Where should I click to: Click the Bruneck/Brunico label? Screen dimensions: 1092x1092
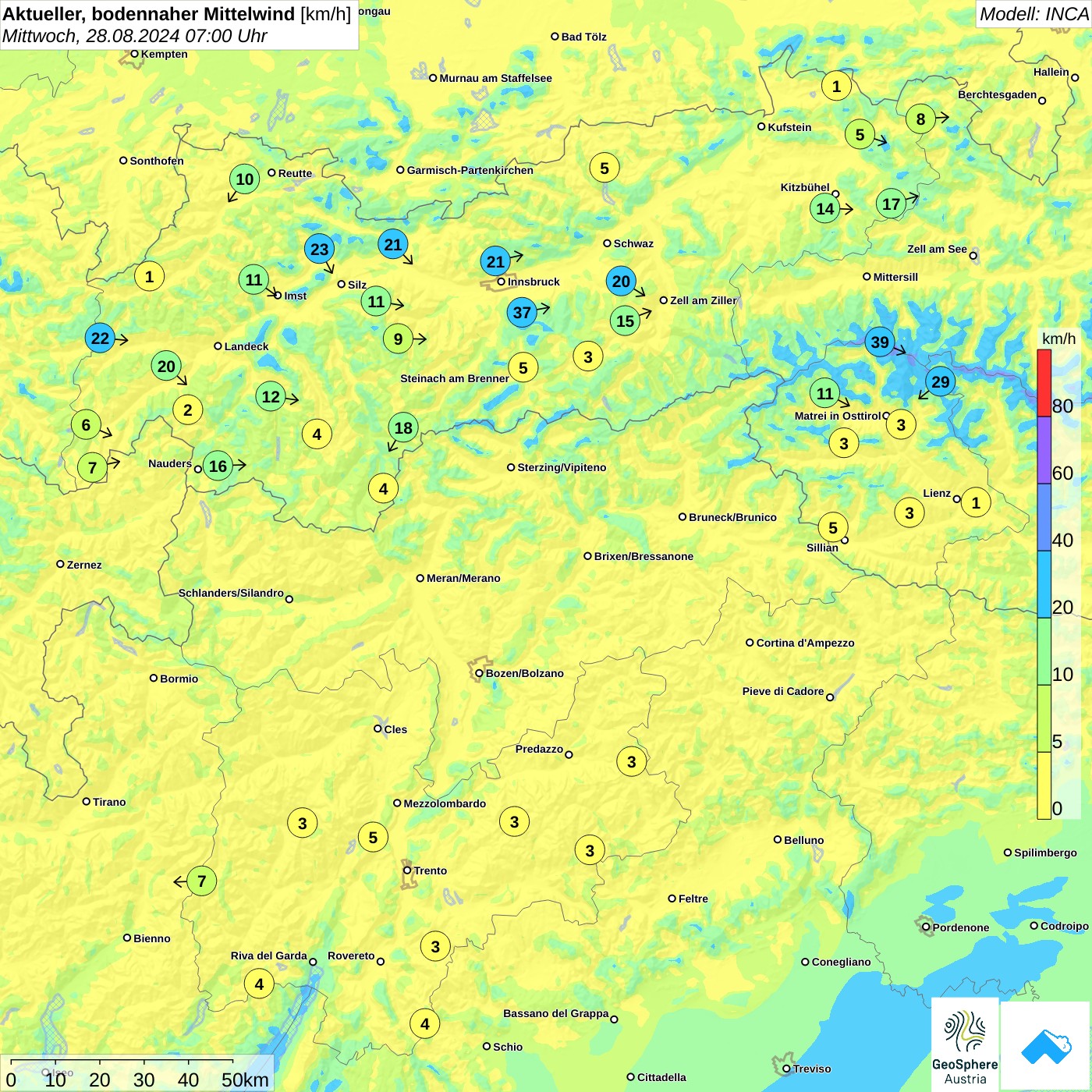tap(732, 517)
